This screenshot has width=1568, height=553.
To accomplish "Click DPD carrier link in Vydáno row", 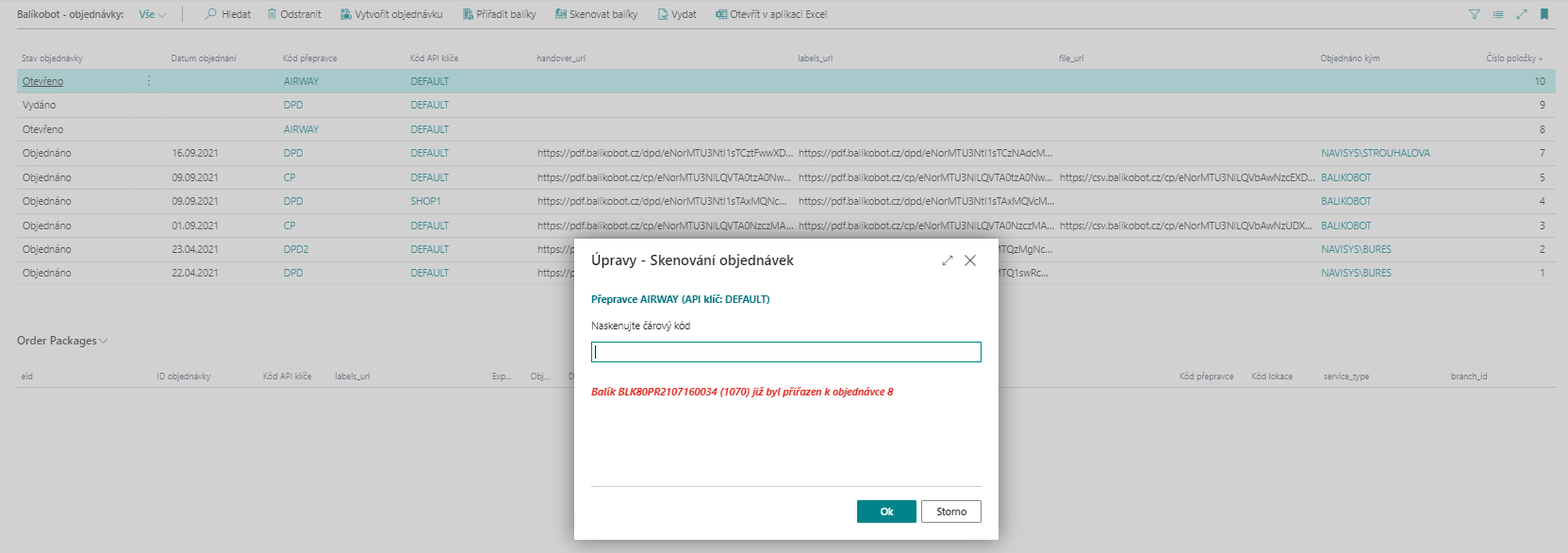I will [x=293, y=105].
